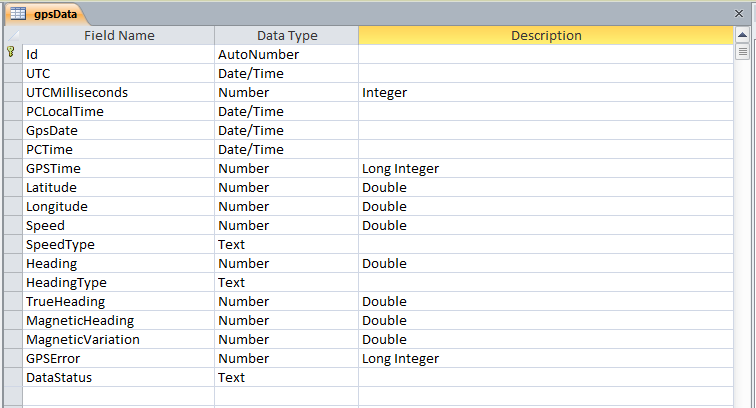Screen dimensions: 756x408
Task: Close the gpsData table tab
Action: coord(739,14)
